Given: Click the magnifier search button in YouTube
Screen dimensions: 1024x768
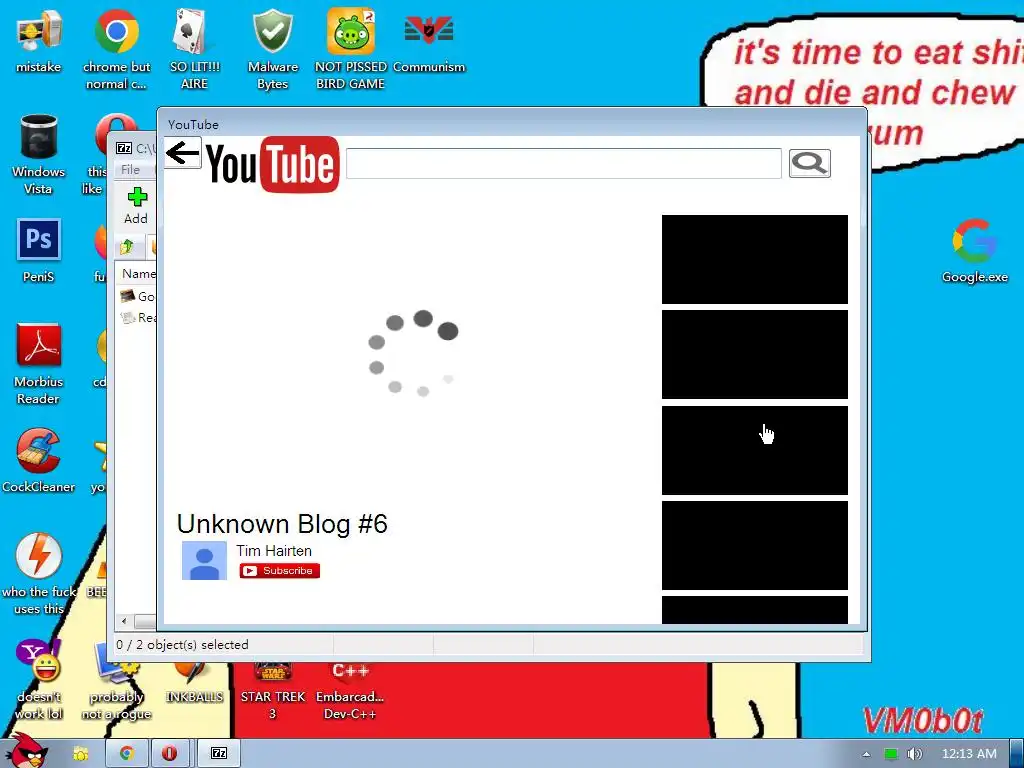Looking at the screenshot, I should [810, 163].
